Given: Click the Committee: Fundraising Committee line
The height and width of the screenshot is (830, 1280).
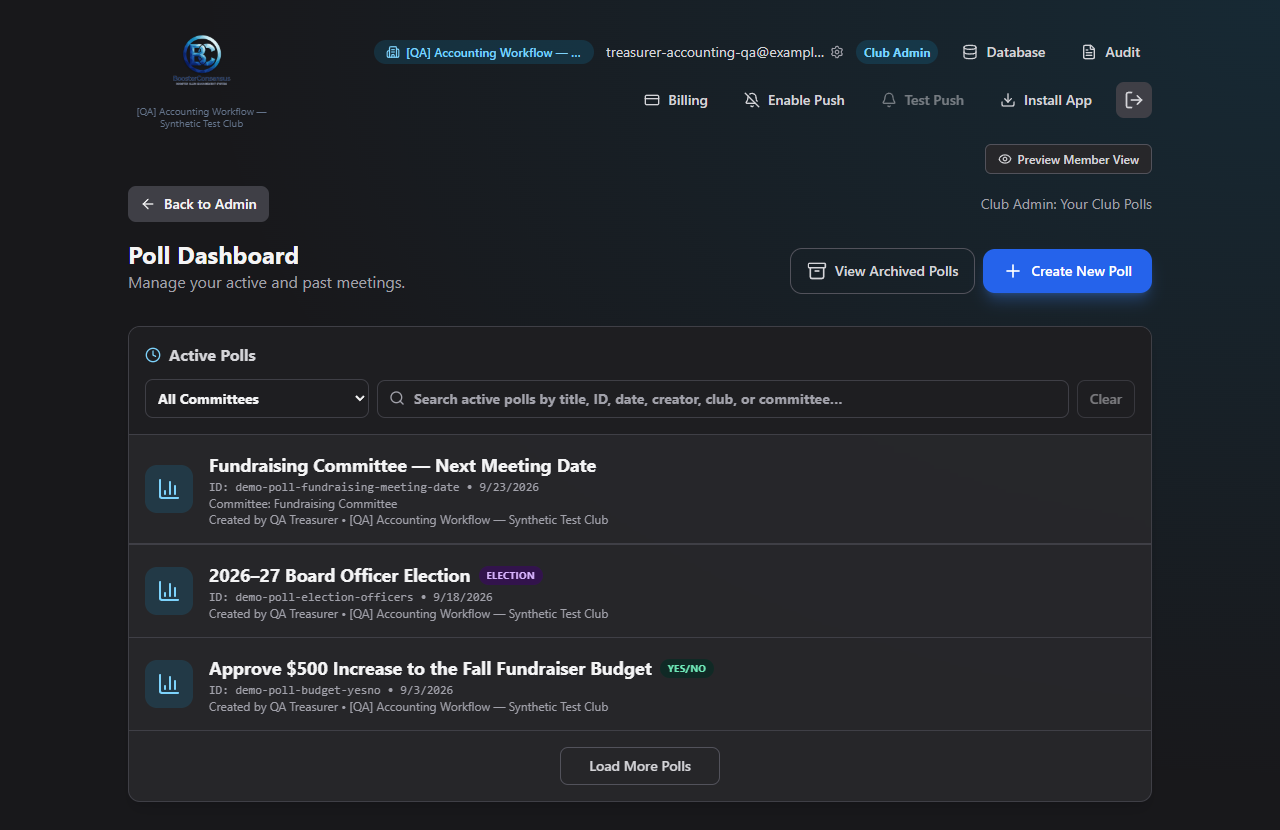Looking at the screenshot, I should coord(303,504).
